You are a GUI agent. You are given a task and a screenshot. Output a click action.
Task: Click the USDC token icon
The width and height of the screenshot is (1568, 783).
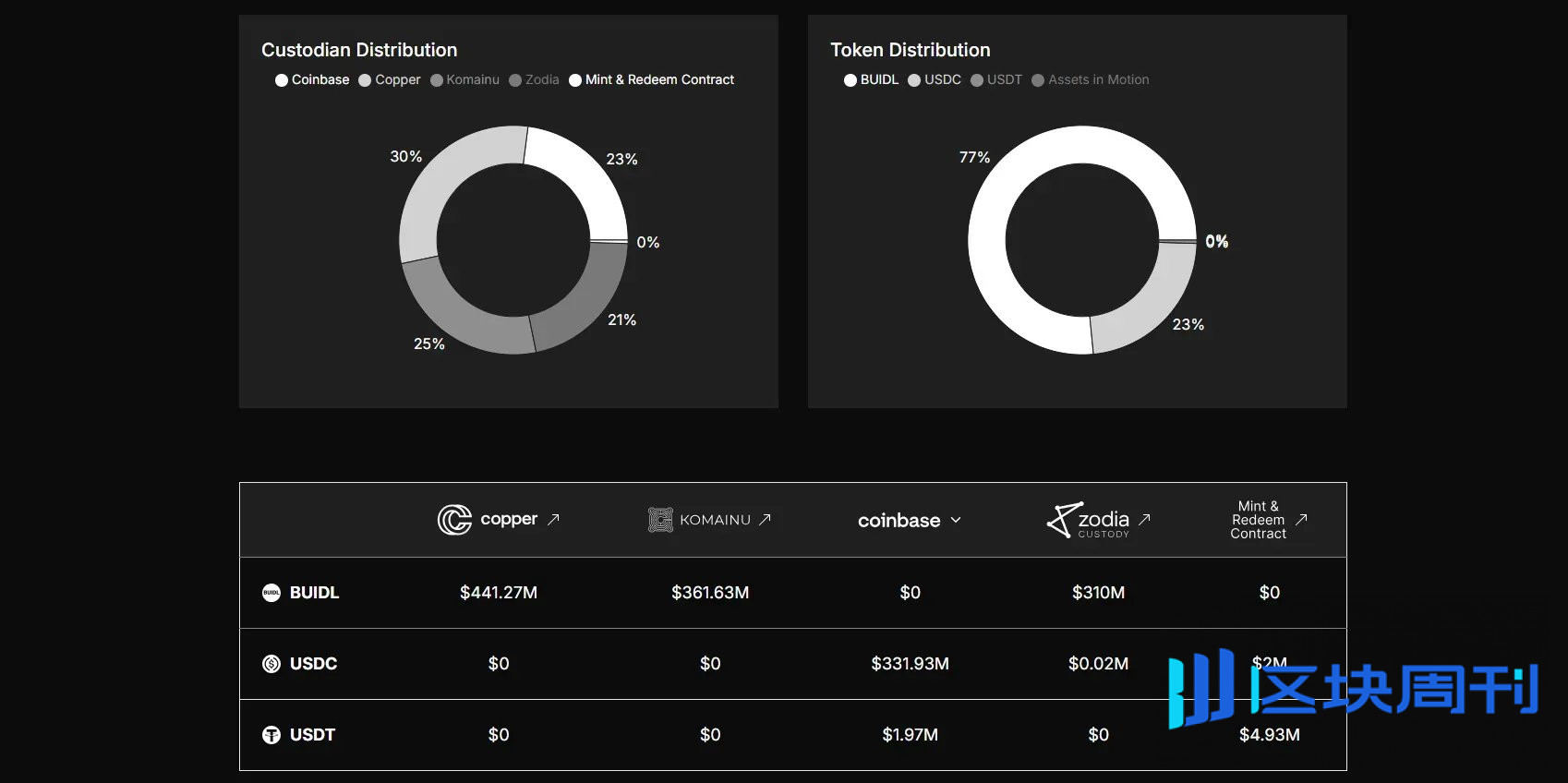tap(271, 664)
